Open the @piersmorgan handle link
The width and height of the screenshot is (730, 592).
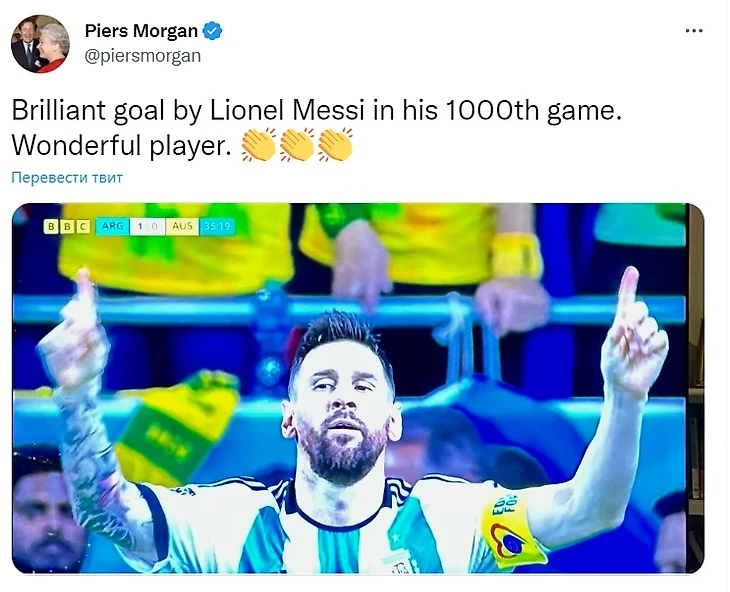pos(142,56)
